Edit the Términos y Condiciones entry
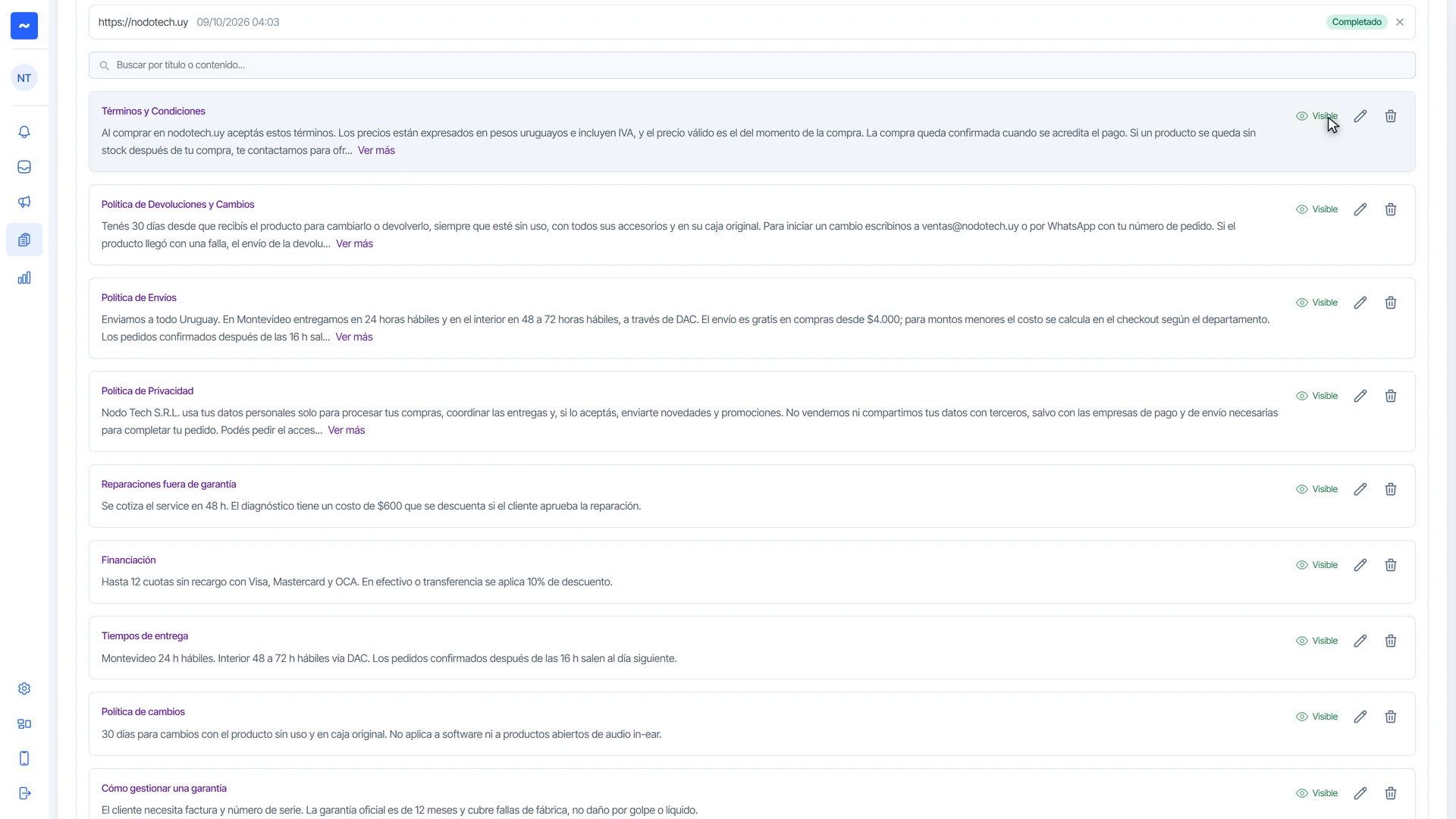This screenshot has height=819, width=1456. (1360, 116)
